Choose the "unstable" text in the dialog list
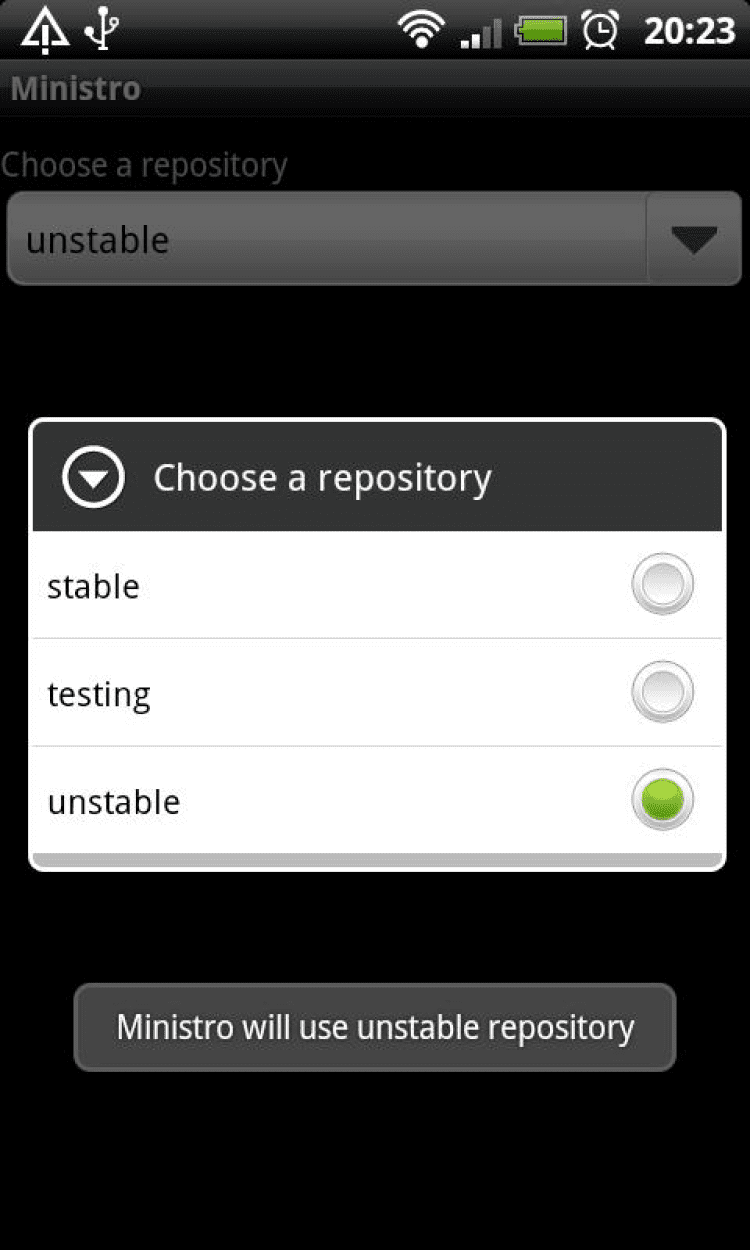Image resolution: width=750 pixels, height=1250 pixels. [x=114, y=802]
